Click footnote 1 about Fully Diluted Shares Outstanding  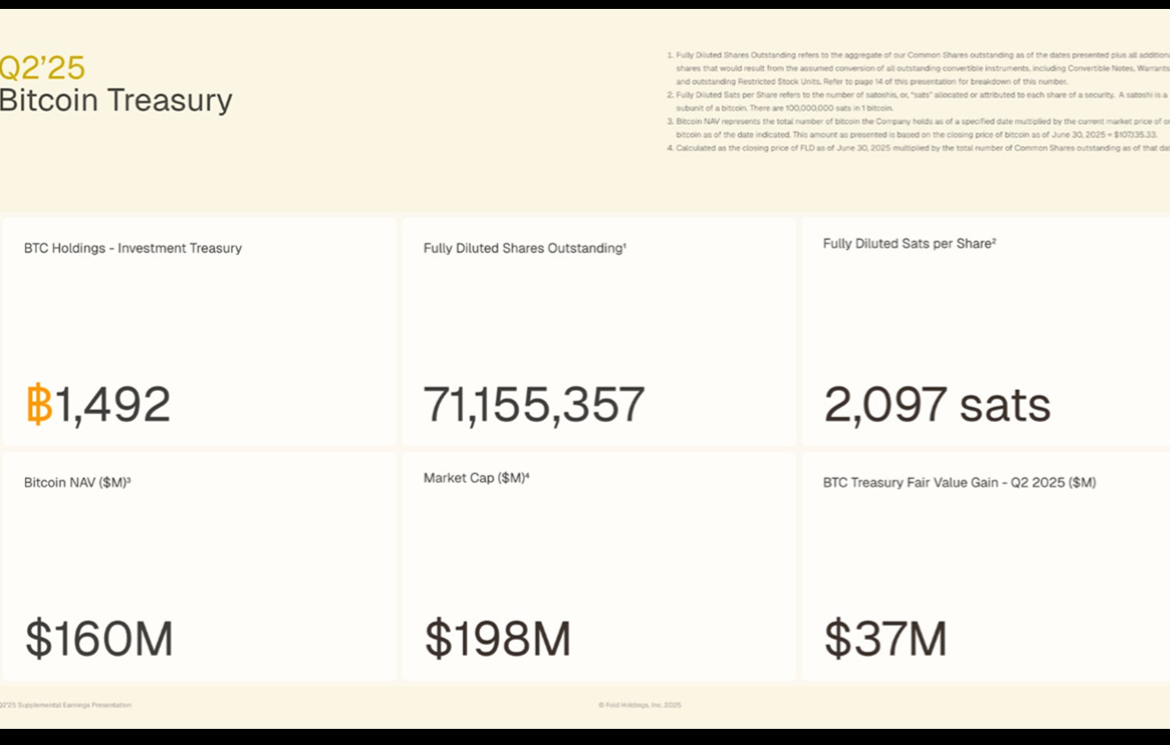pyautogui.click(x=918, y=68)
